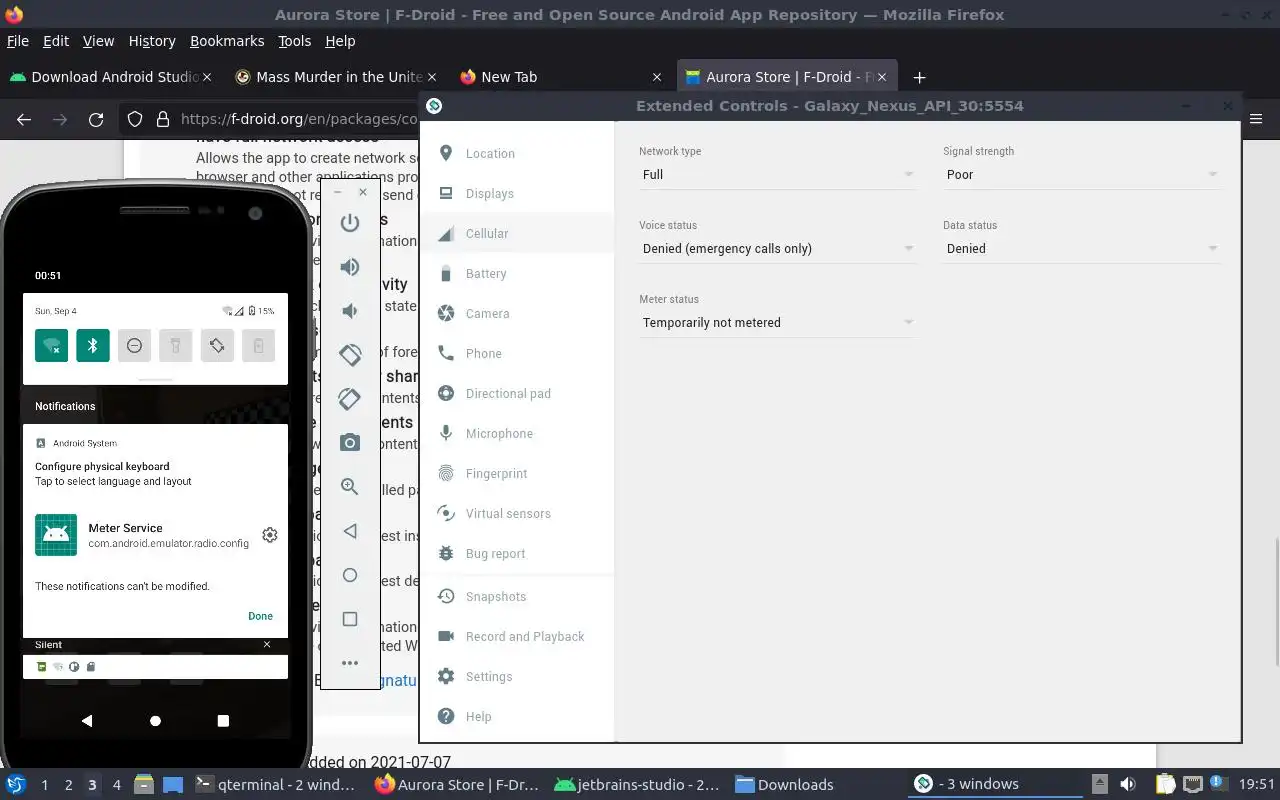This screenshot has height=800, width=1280.
Task: Click the emulator toolbar more options dots
Action: click(x=350, y=663)
